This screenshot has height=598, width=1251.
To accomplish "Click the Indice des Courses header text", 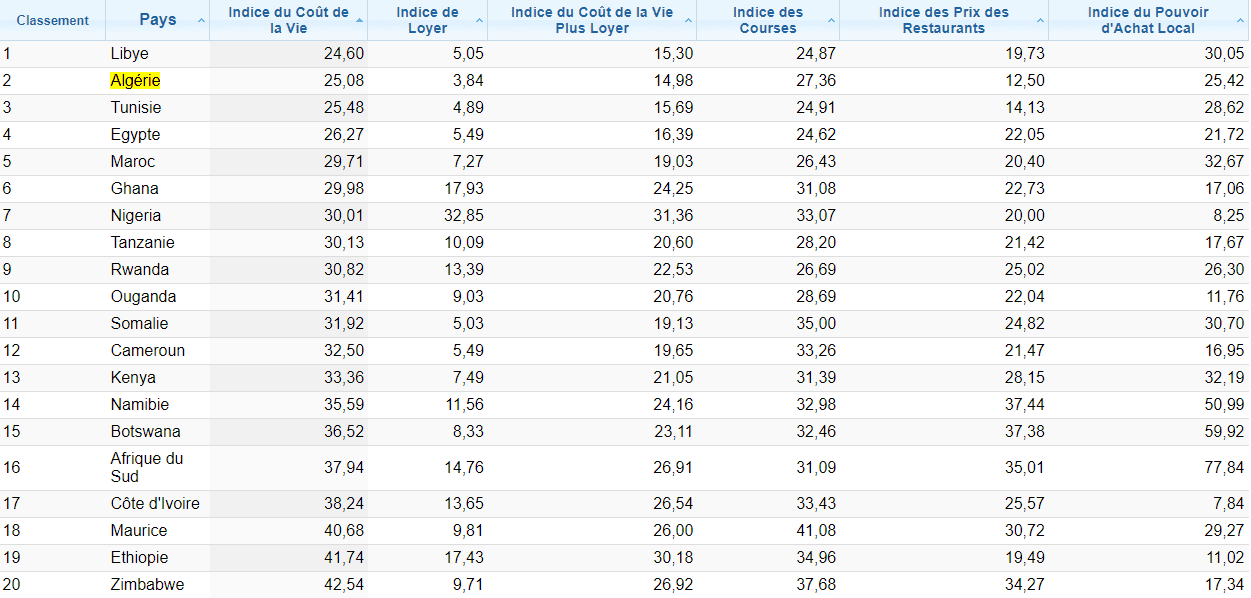I will (767, 20).
